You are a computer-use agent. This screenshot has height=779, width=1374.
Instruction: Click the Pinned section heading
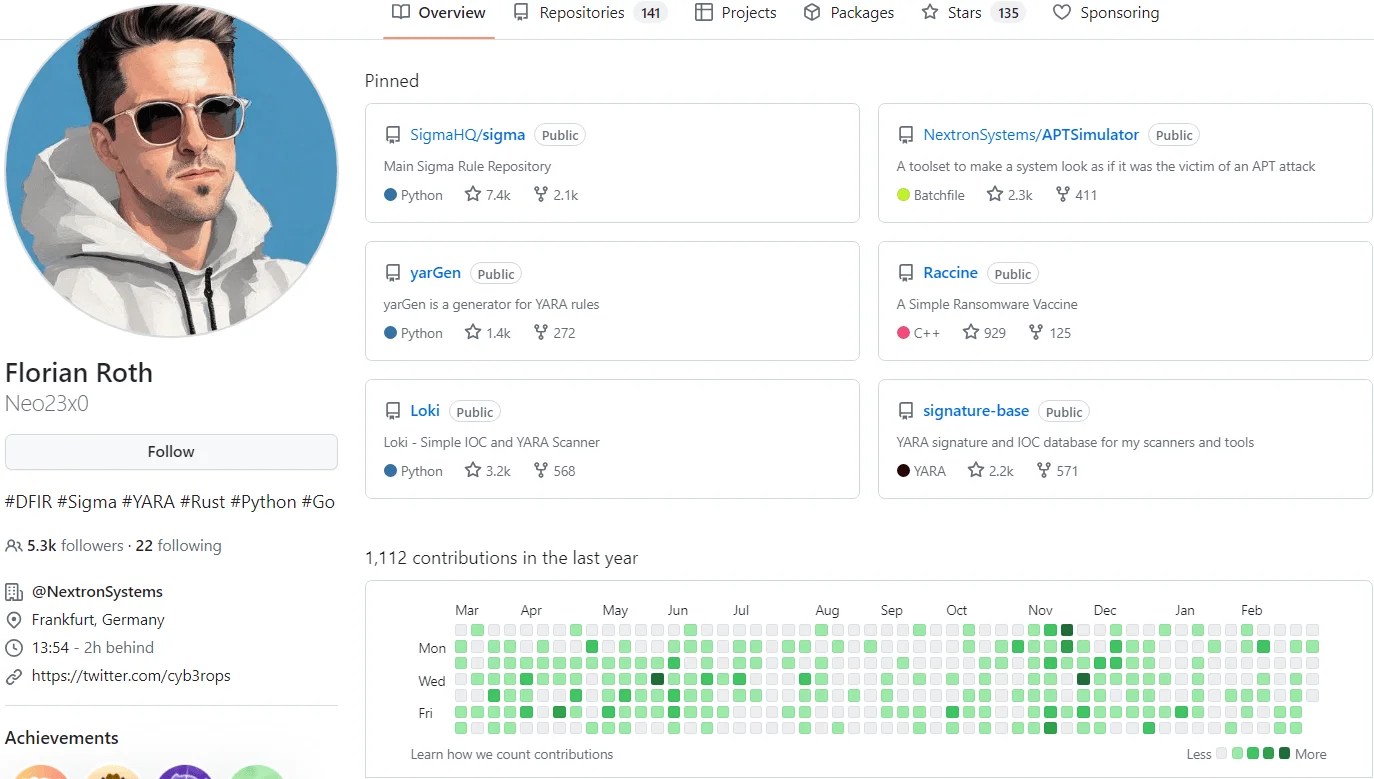coord(392,81)
